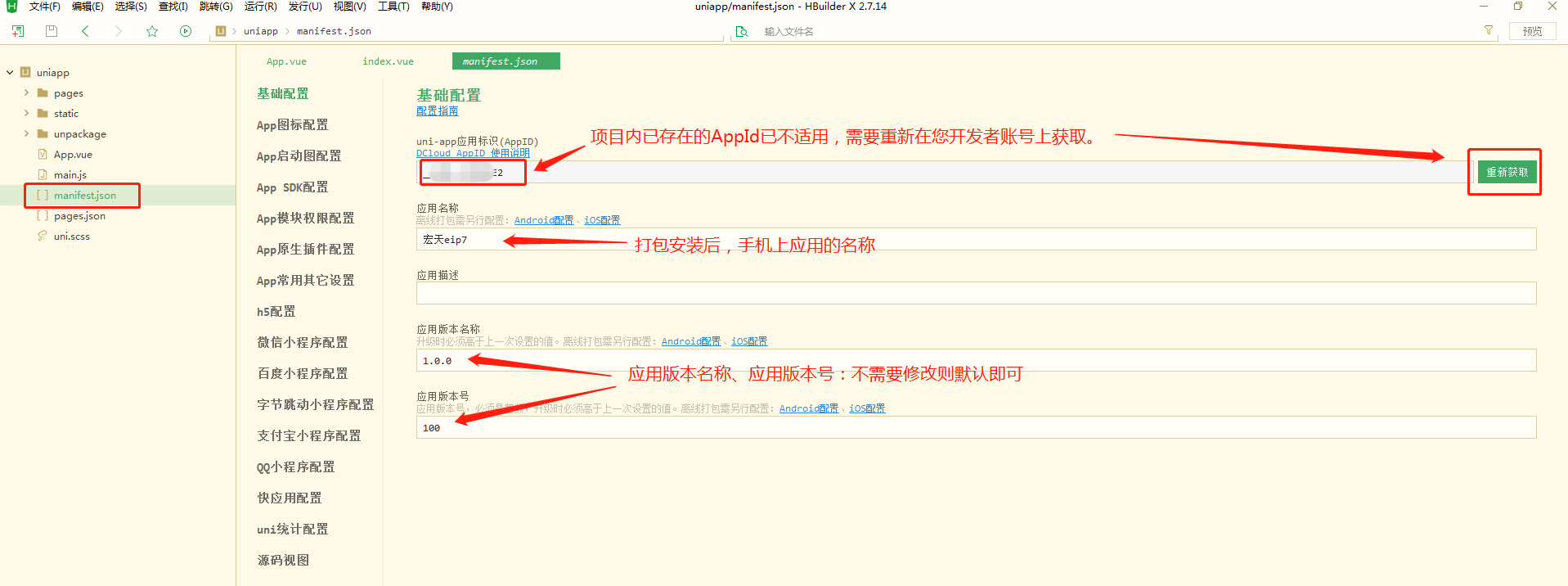Open h5配置 section
Screen dimensions: 1568x586
click(x=276, y=311)
